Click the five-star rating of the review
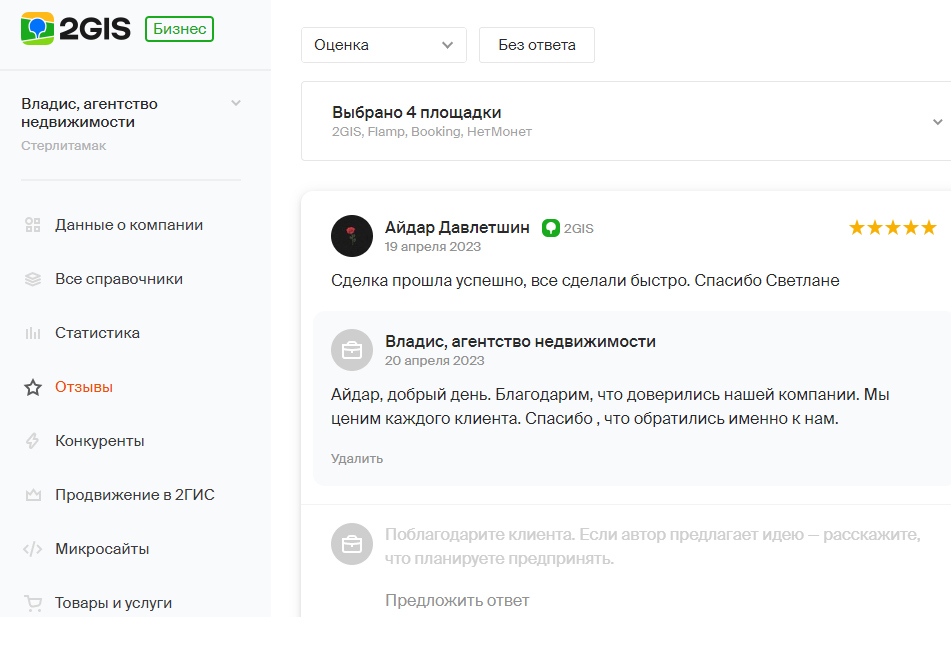The width and height of the screenshot is (951, 666). tap(893, 228)
